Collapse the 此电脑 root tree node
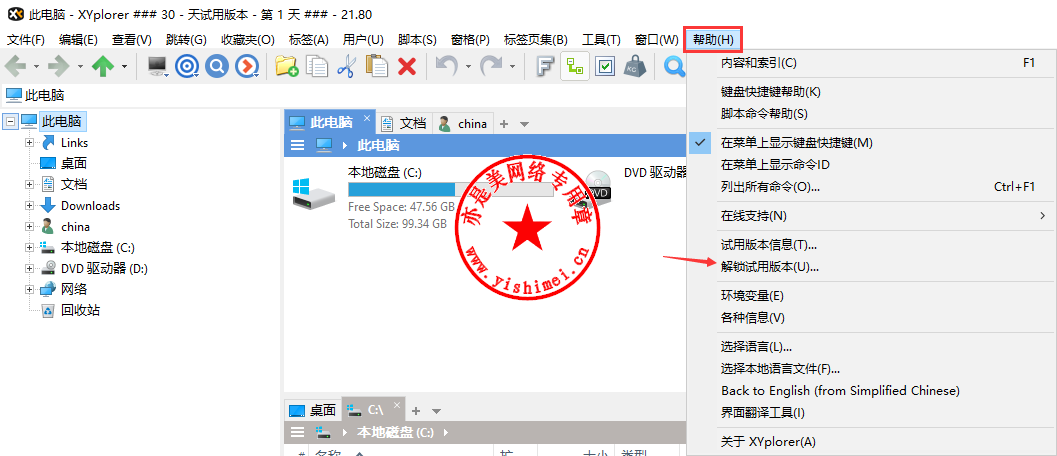 pyautogui.click(x=9, y=122)
